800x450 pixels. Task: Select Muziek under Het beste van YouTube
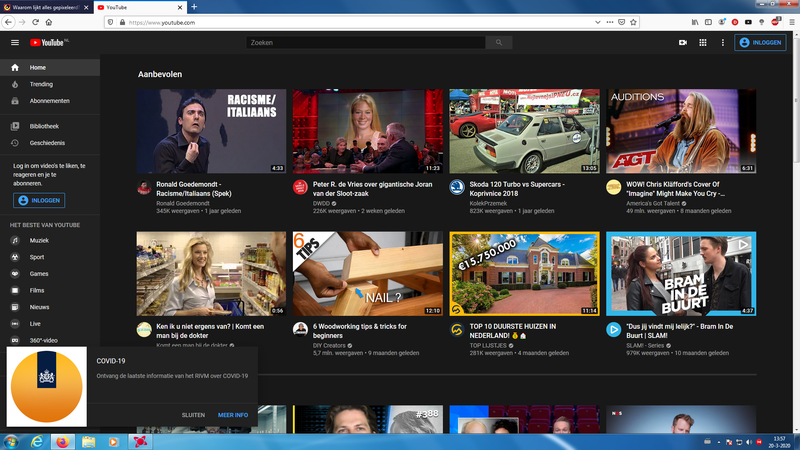(x=39, y=241)
